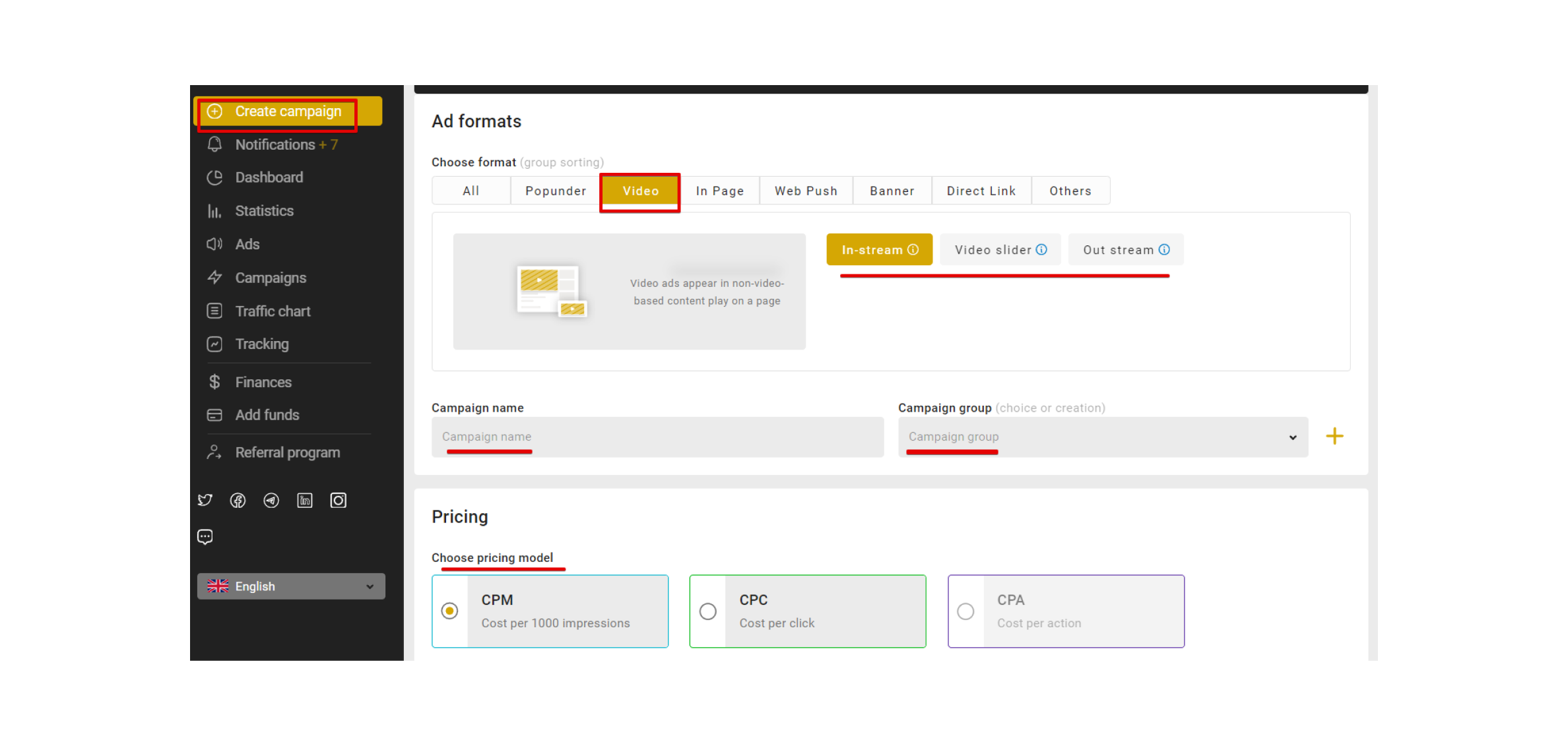
Task: Select the CPC cost per click option
Action: click(x=708, y=611)
